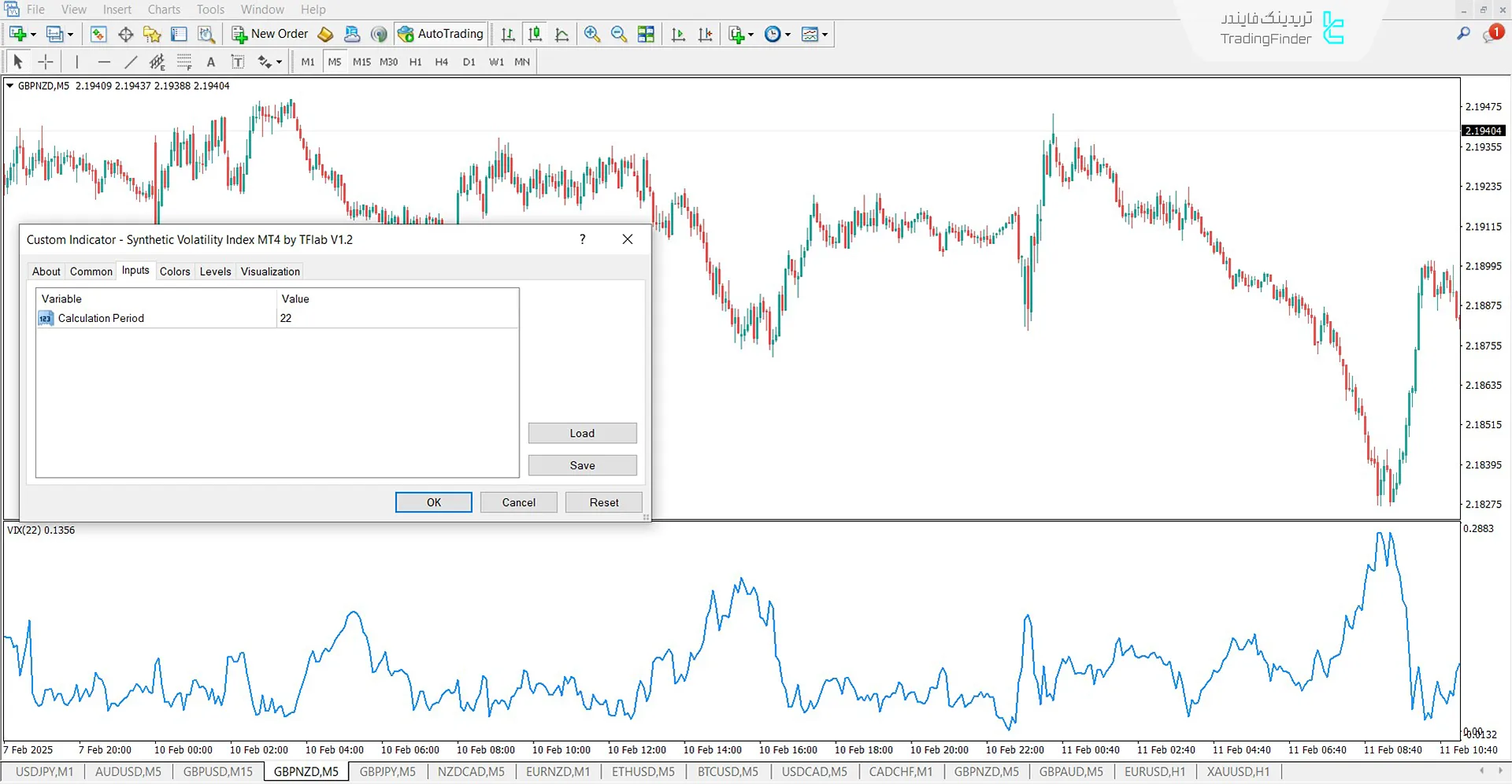Open the Charts menu
Image resolution: width=1512 pixels, height=784 pixels.
click(x=163, y=9)
